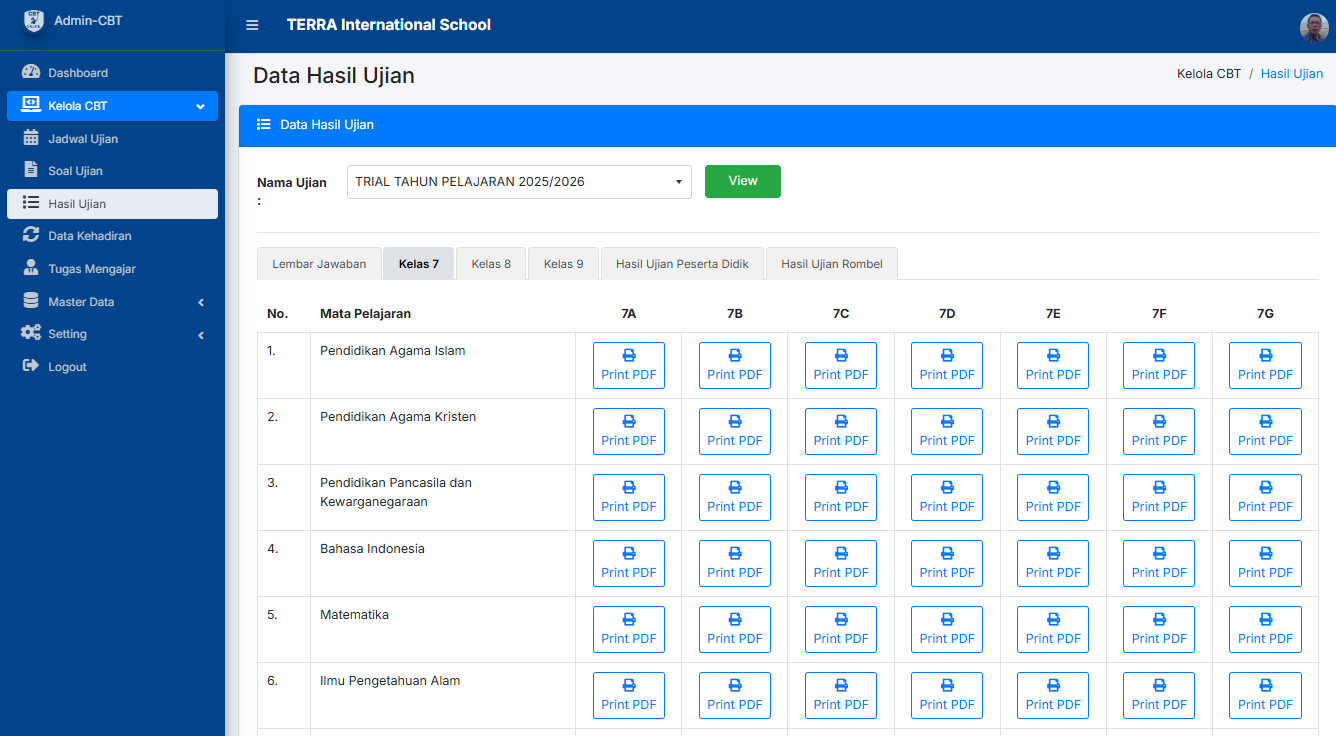Expand the Setting submenu
The height and width of the screenshot is (736, 1336).
pos(200,335)
